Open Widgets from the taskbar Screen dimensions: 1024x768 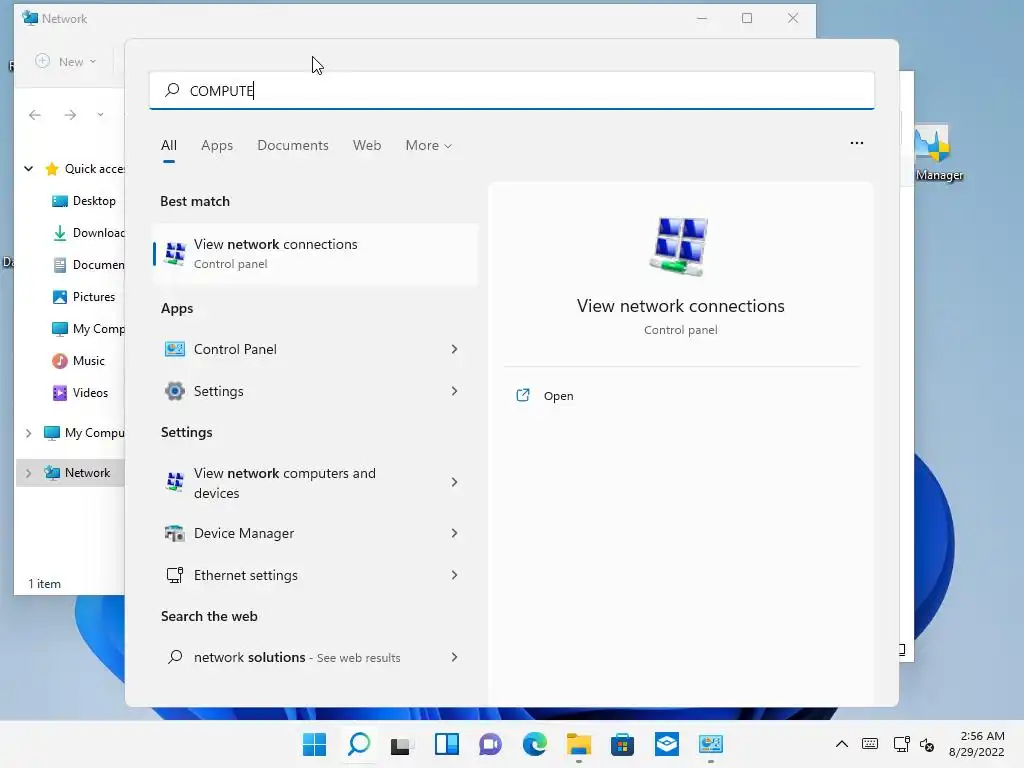(x=447, y=744)
